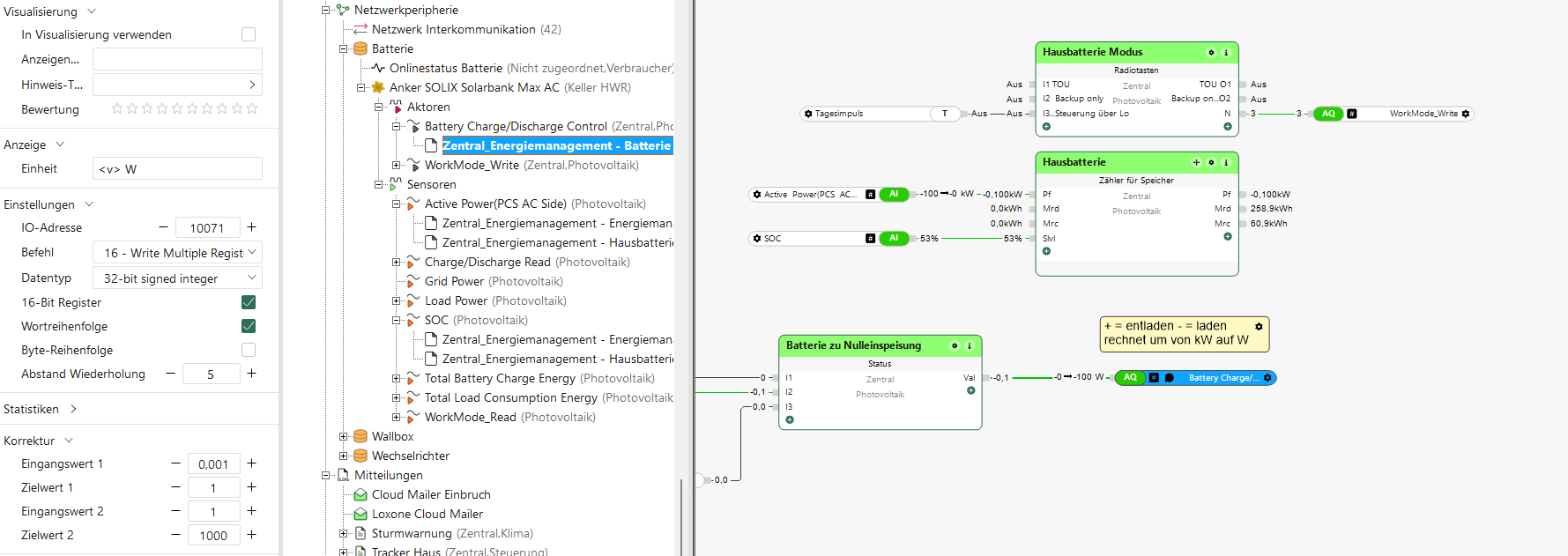The width and height of the screenshot is (1568, 556).
Task: Click gear icon on Tagesimpuls input
Action: (808, 114)
